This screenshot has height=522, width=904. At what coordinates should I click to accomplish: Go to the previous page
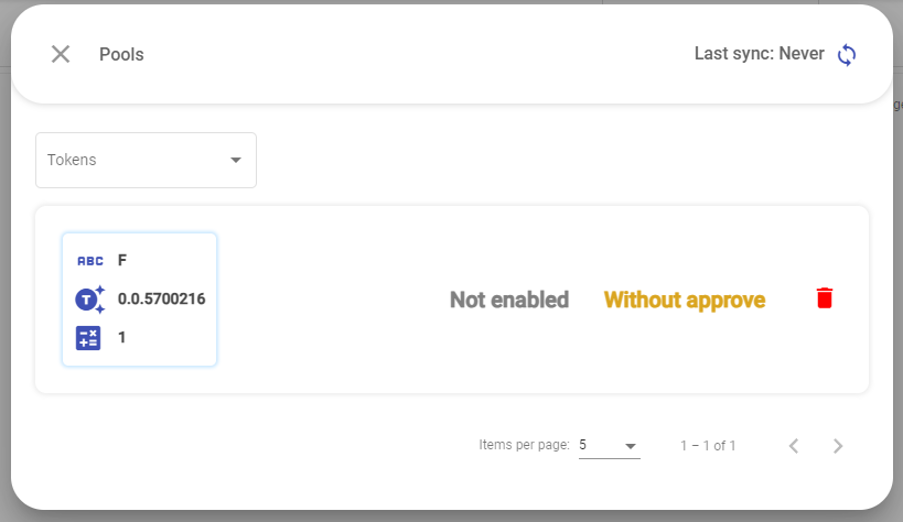pyautogui.click(x=794, y=446)
